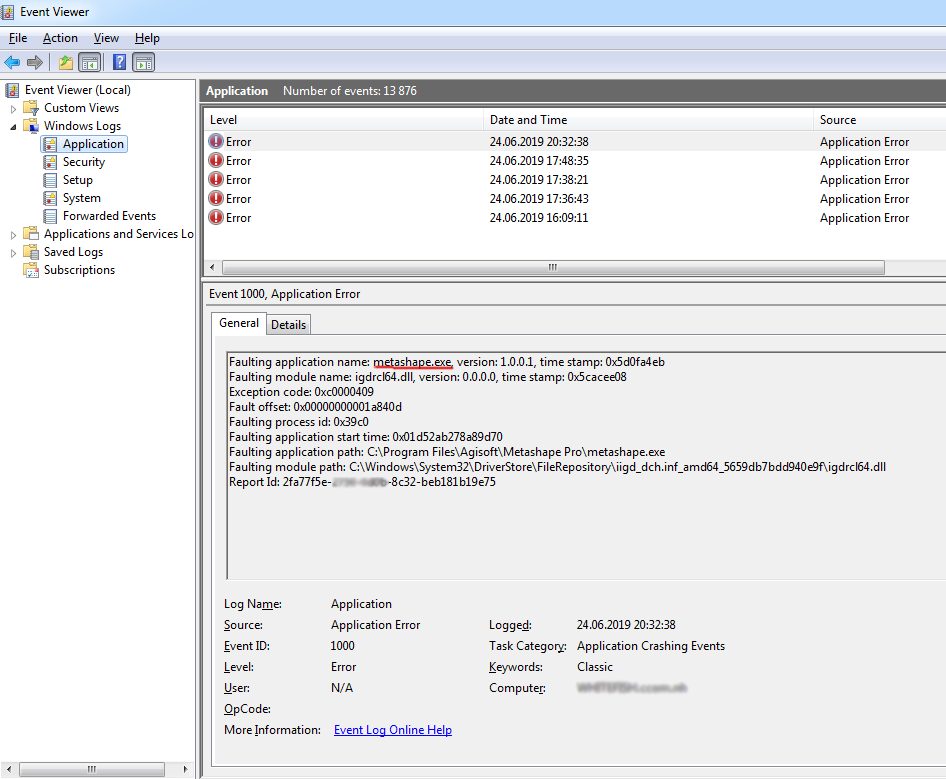Open Help via the question mark icon
Viewport: 946px width, 779px height.
[119, 63]
